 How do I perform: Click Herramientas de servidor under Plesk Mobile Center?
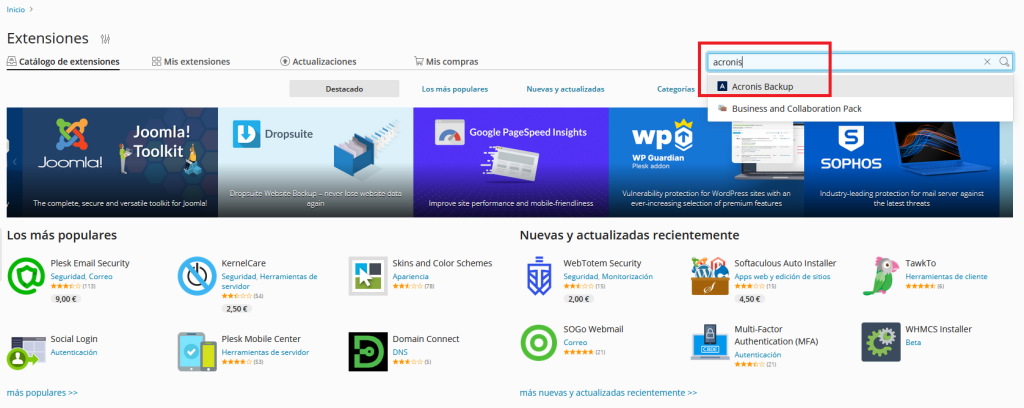click(265, 352)
